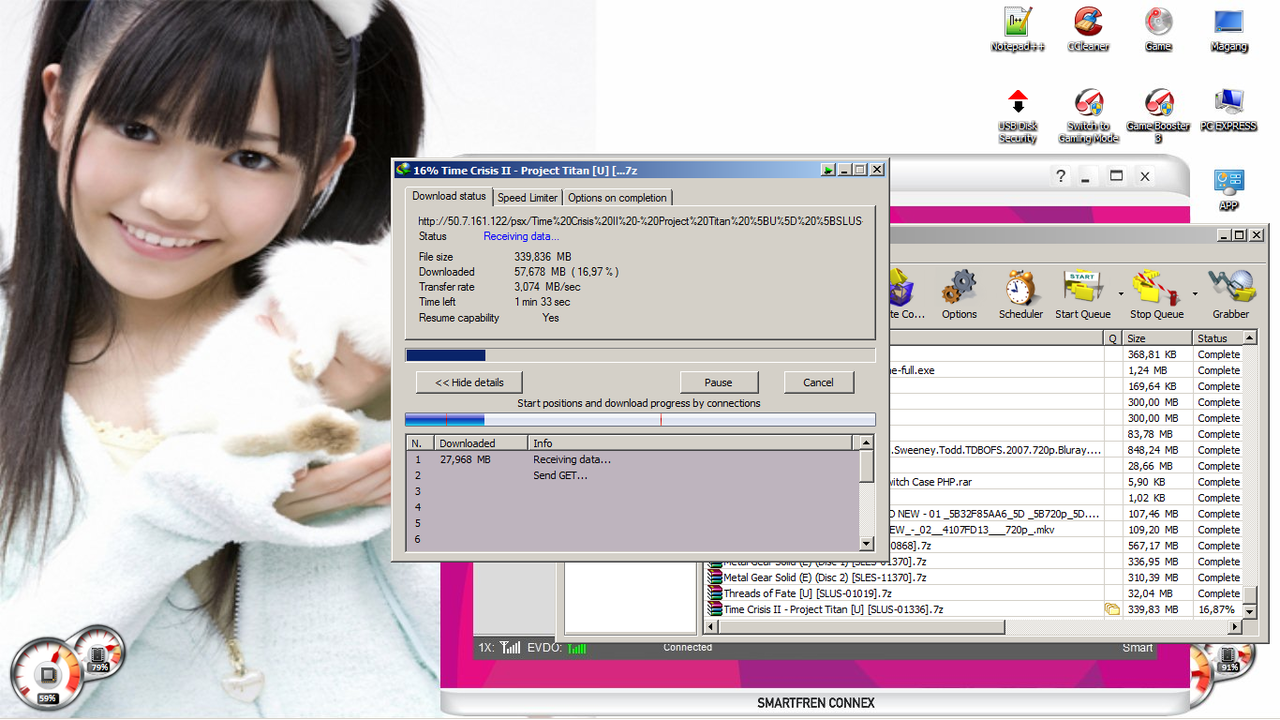Launch the Switch to Gaming Mode shortcut

[1088, 116]
